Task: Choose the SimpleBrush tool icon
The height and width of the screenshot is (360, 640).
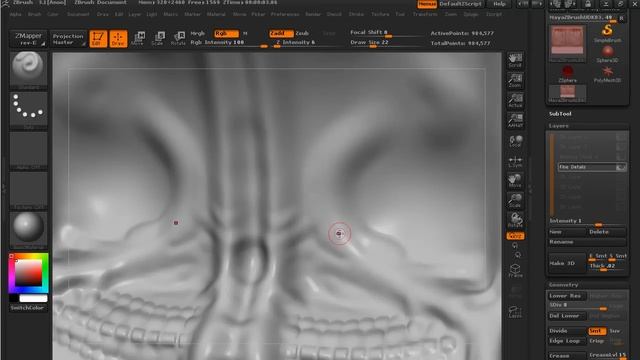Action: [607, 33]
